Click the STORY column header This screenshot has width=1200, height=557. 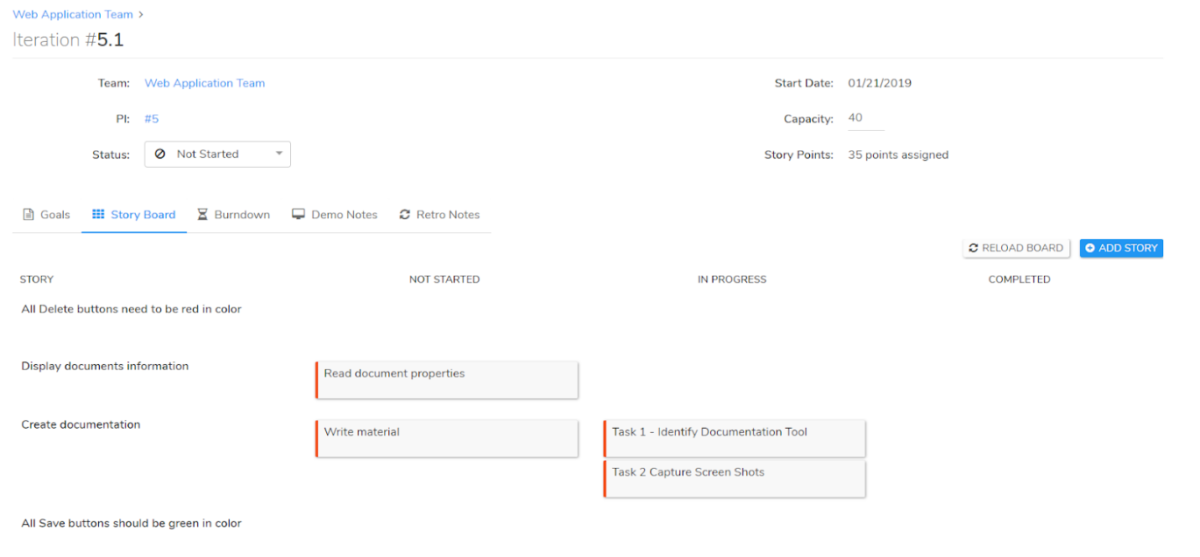coord(37,280)
